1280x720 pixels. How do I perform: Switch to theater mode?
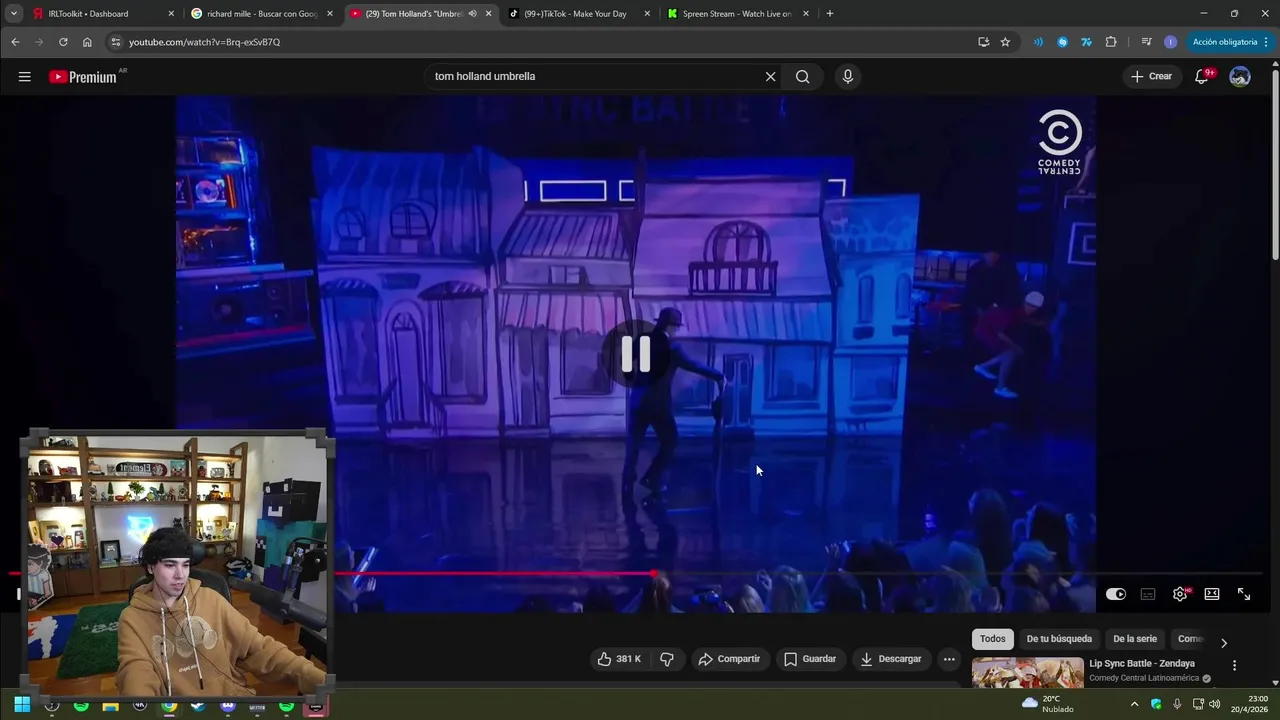point(1212,594)
